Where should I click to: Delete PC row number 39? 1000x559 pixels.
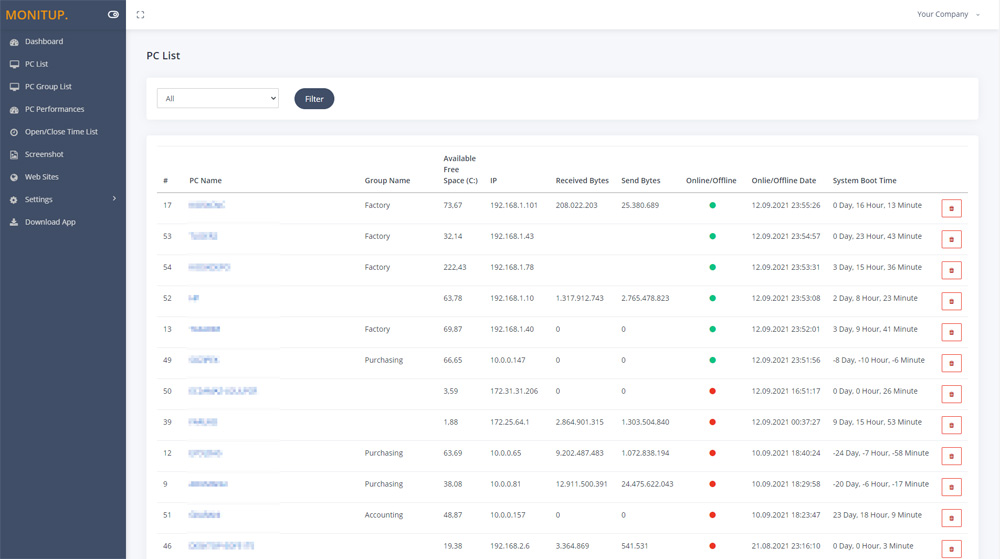[951, 425]
